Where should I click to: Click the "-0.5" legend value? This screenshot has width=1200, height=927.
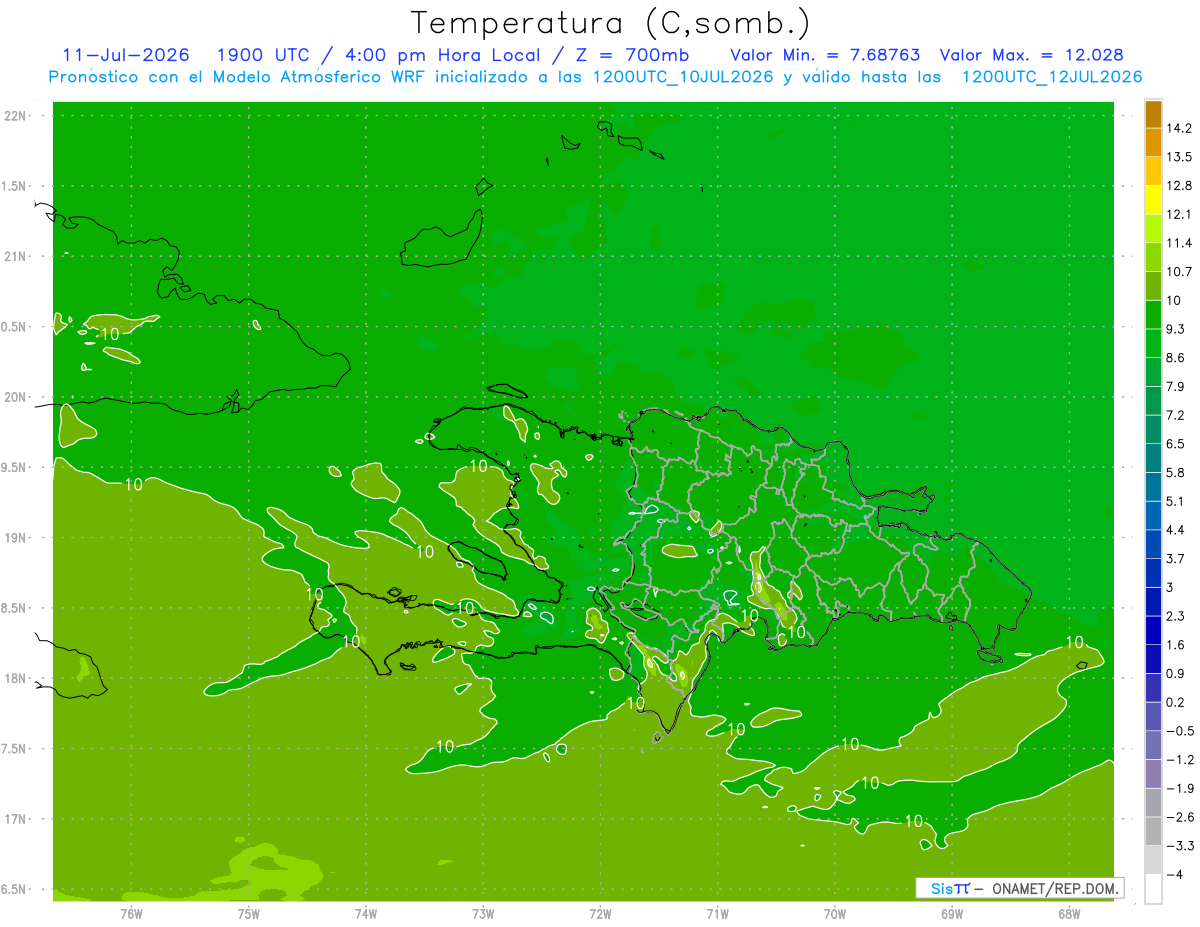point(1179,731)
